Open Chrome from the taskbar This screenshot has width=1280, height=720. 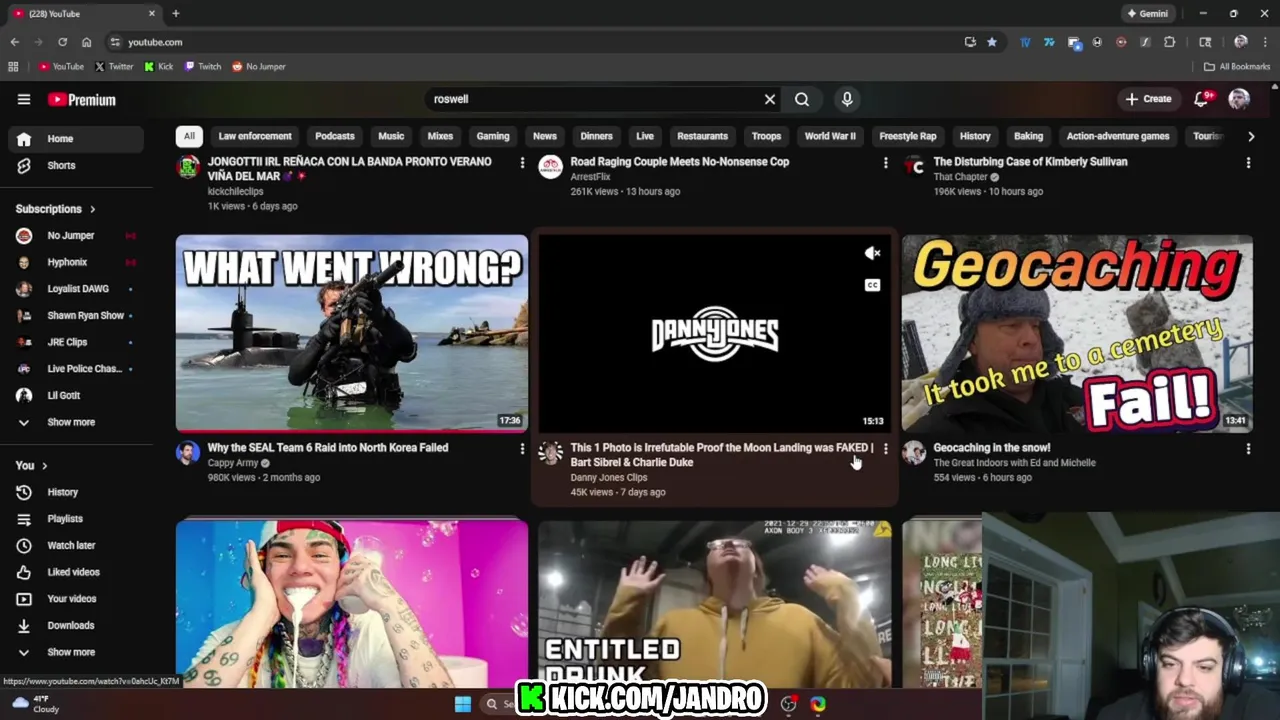[818, 704]
